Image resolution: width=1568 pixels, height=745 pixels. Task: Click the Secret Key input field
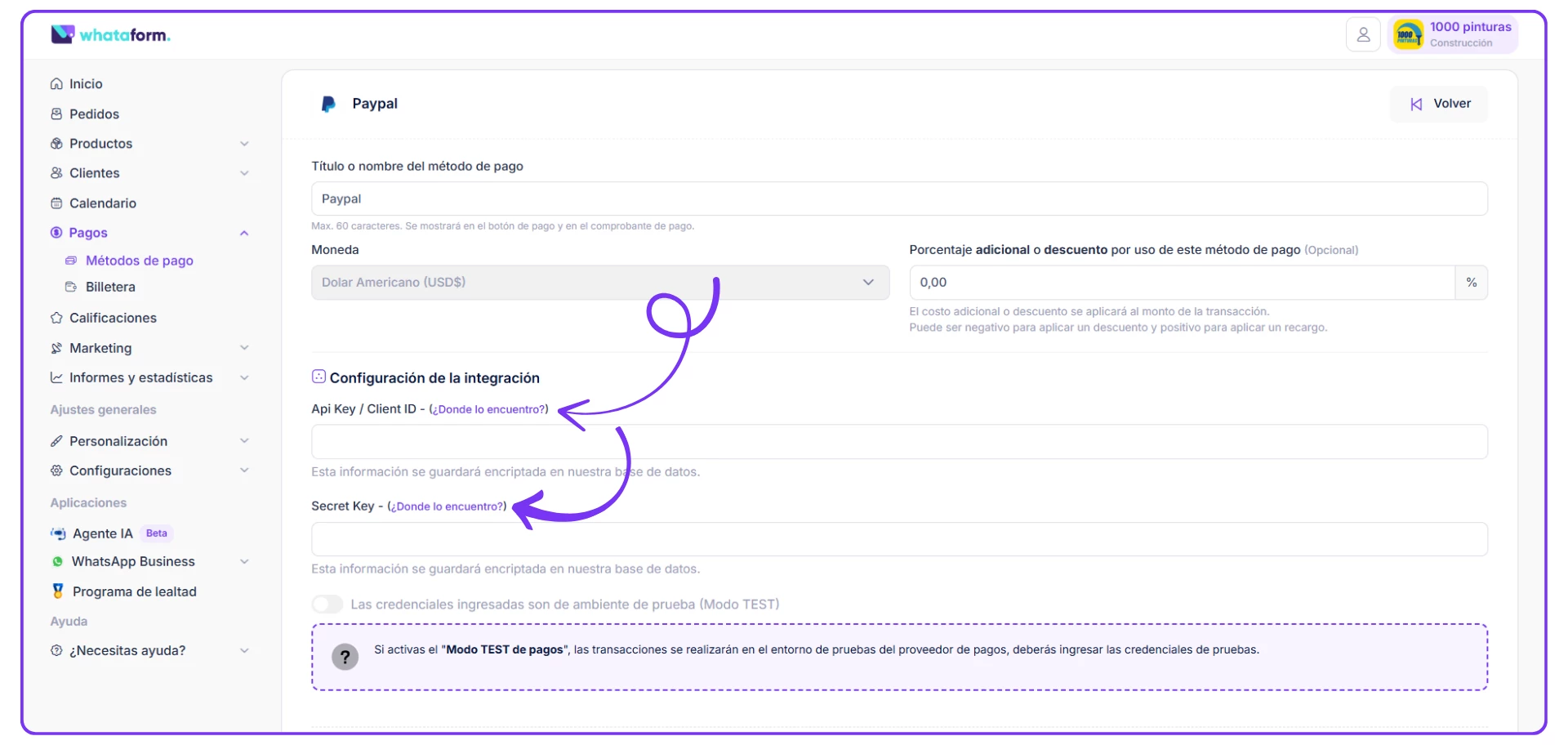pos(898,539)
